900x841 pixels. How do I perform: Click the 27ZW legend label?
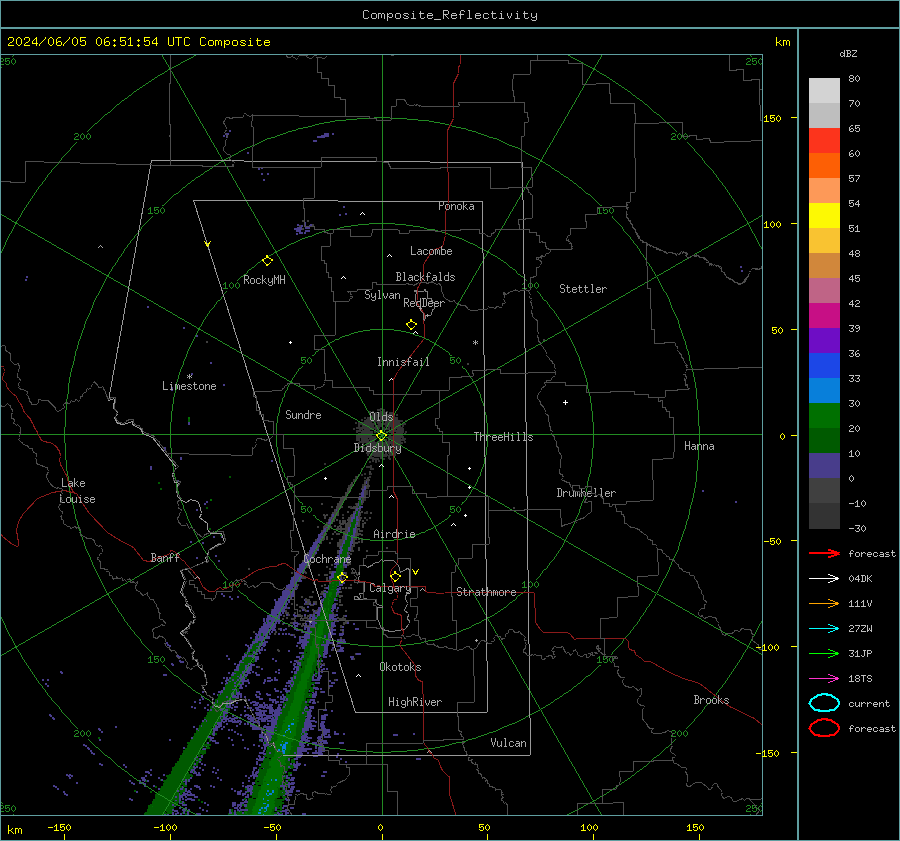click(860, 629)
